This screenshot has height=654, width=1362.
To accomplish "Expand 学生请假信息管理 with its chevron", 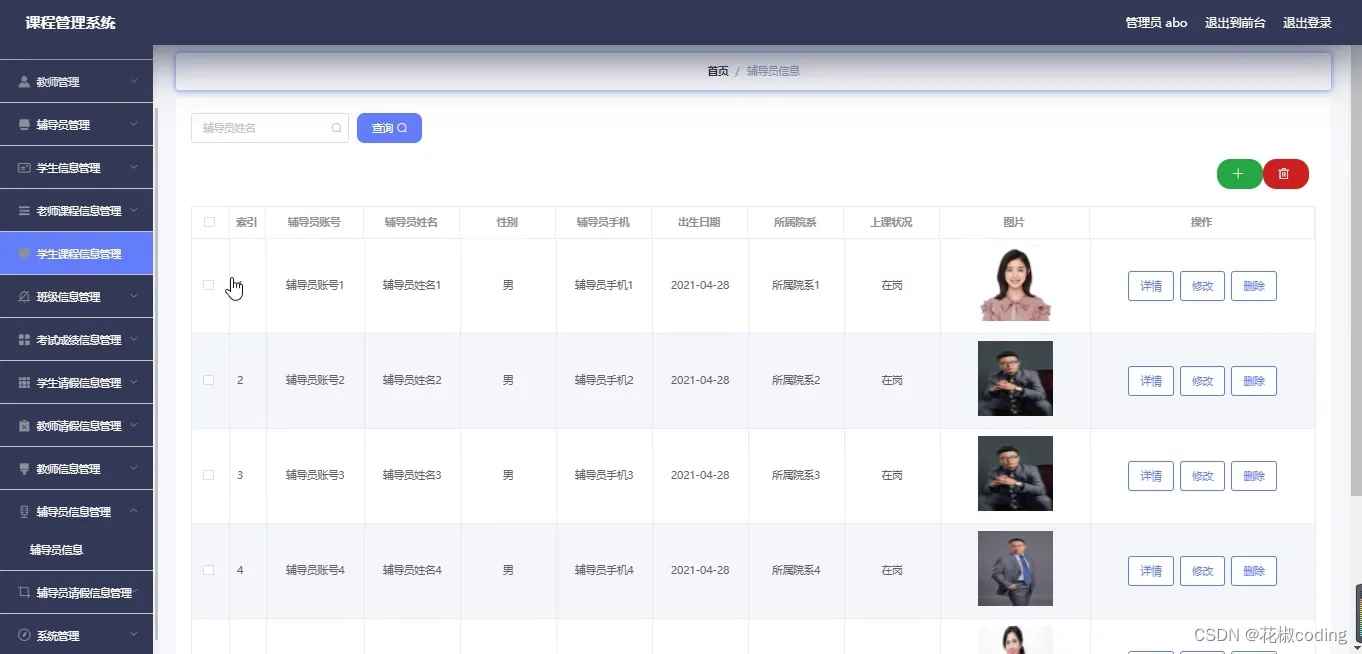I will [x=134, y=383].
